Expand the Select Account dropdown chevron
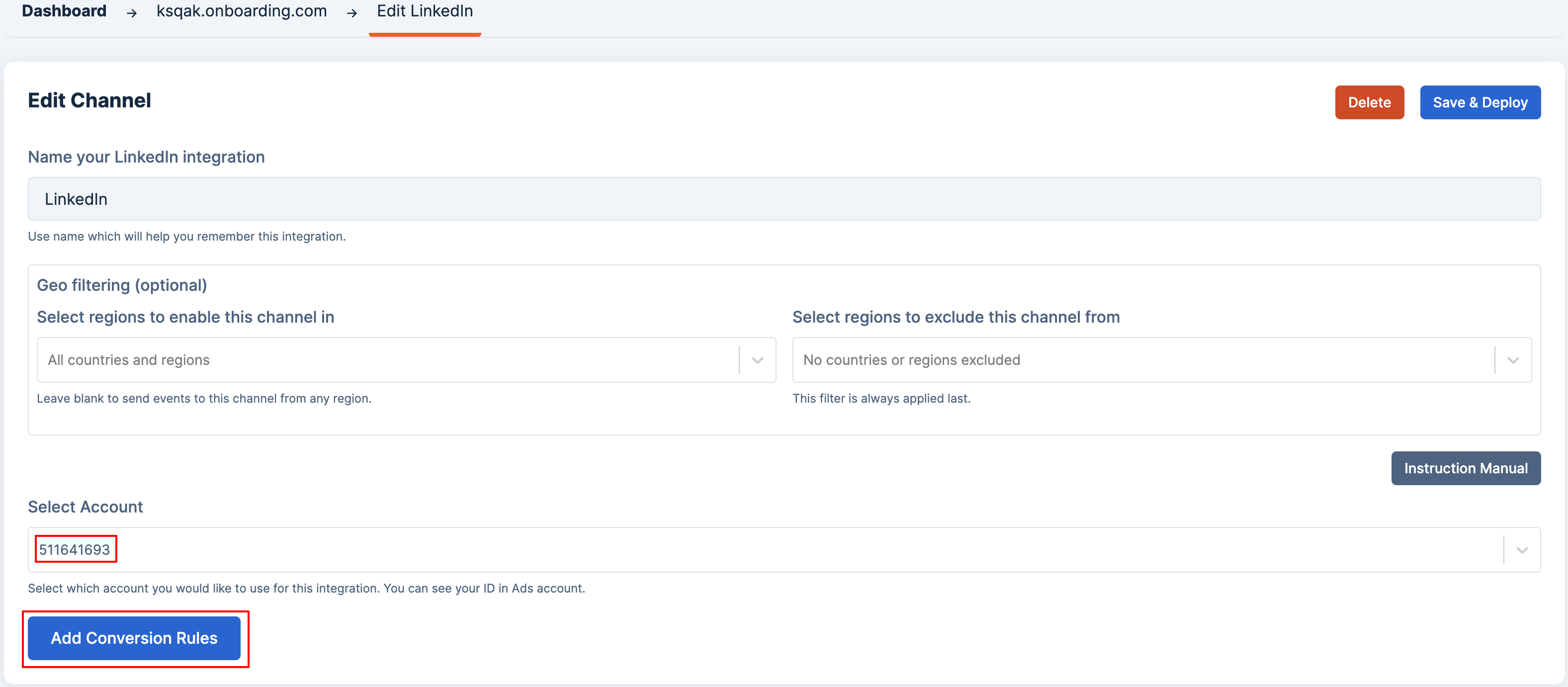The height and width of the screenshot is (687, 1568). tap(1522, 550)
